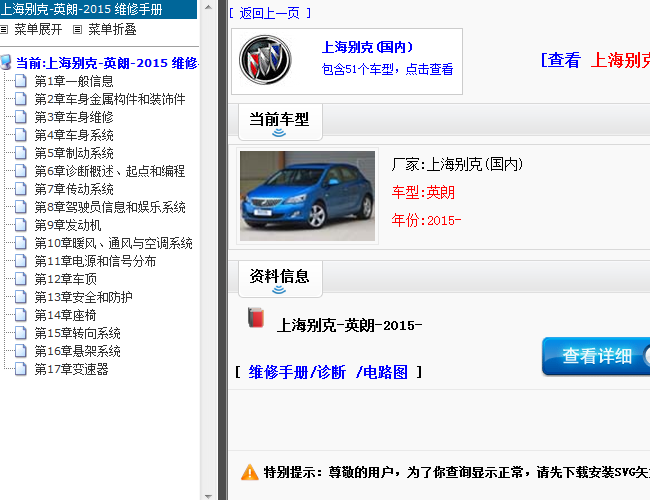Click the page icon beside 第4章车身系统
Screen dimensions: 650x500
coord(21,135)
